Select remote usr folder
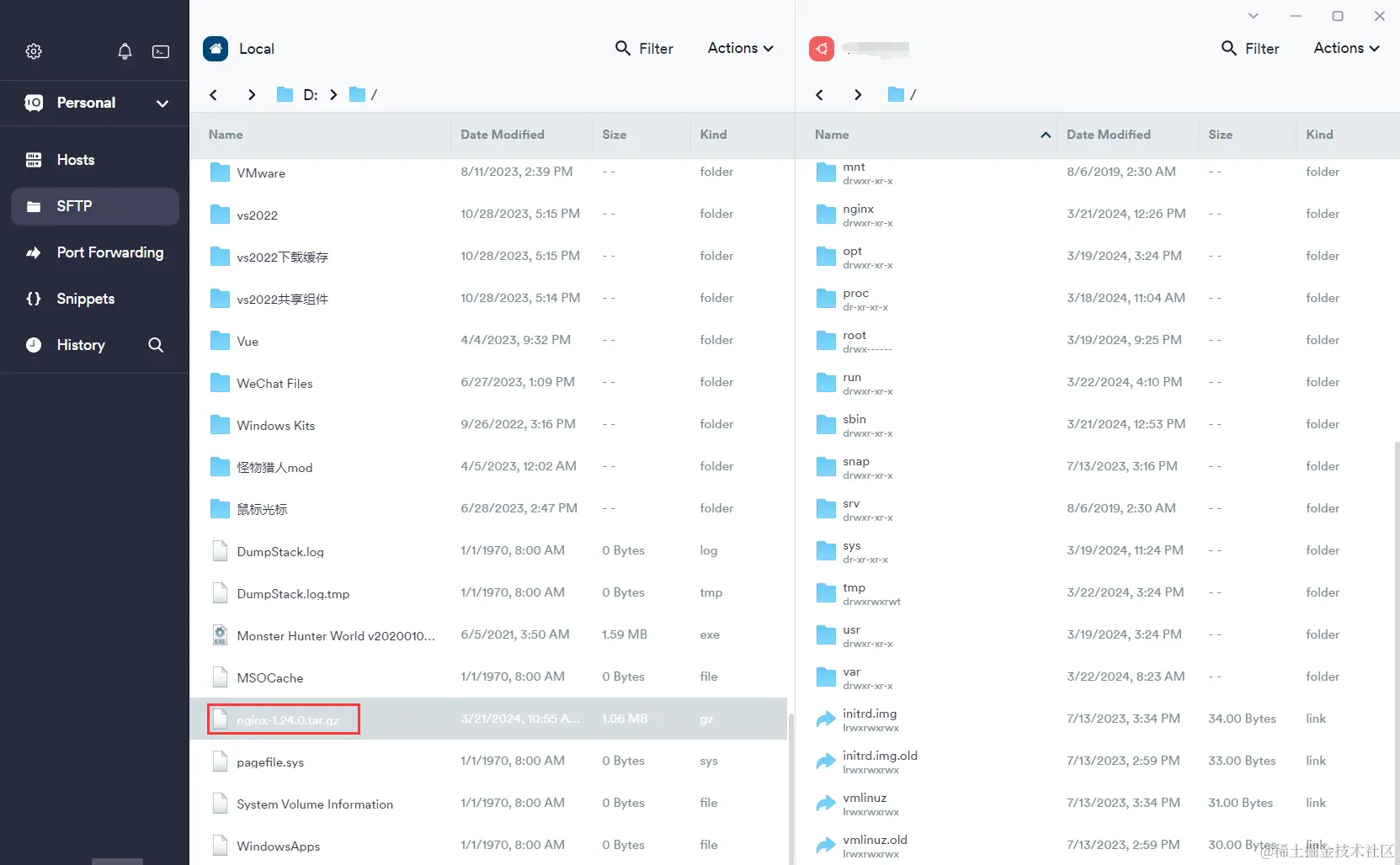The height and width of the screenshot is (865, 1400). [x=1094, y=635]
